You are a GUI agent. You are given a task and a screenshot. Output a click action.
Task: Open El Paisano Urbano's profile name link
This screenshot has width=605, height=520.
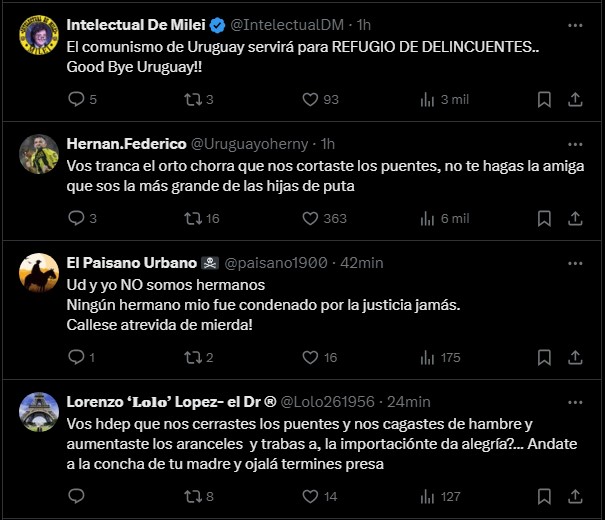click(x=132, y=263)
